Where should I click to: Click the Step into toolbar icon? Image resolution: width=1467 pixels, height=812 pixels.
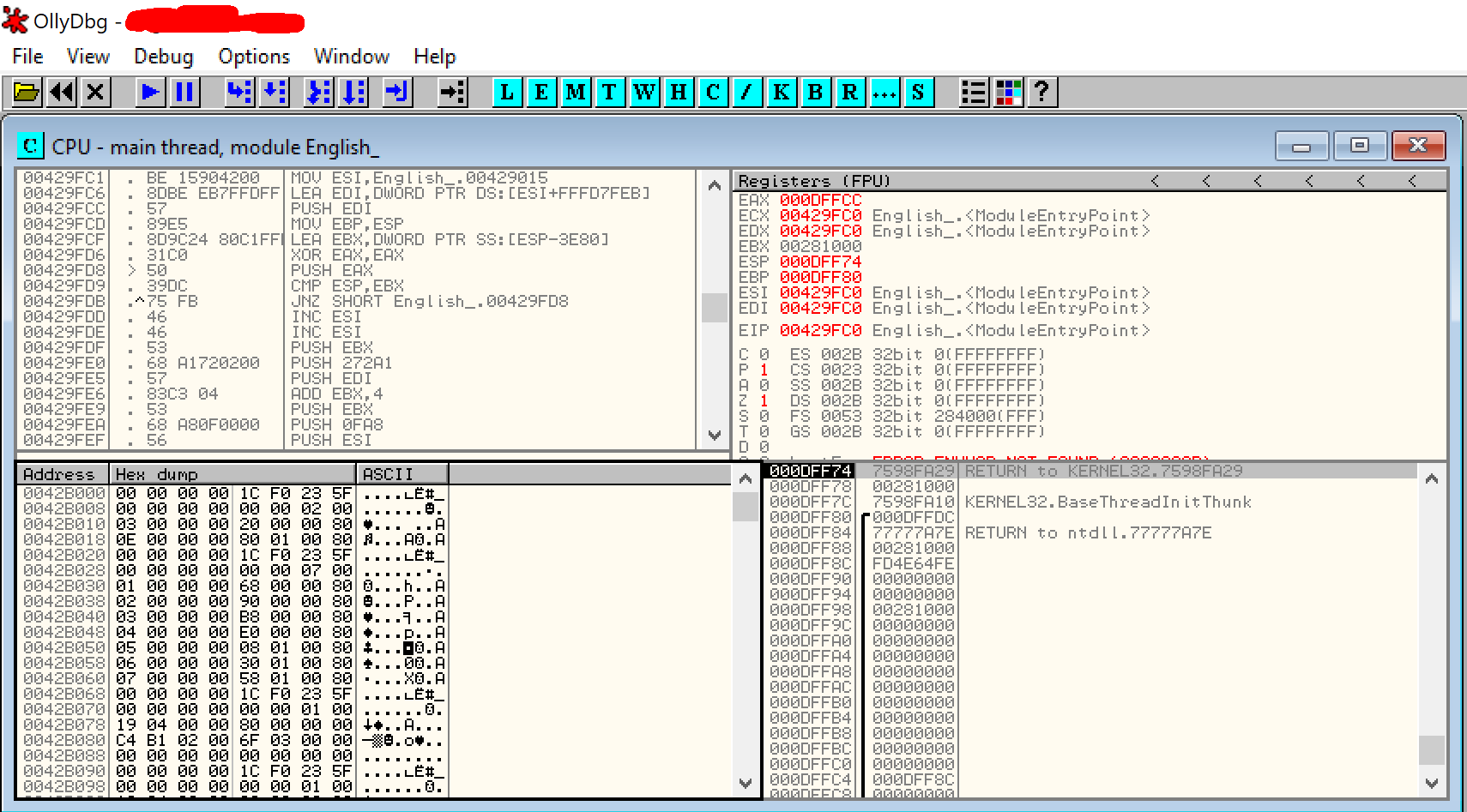(239, 92)
